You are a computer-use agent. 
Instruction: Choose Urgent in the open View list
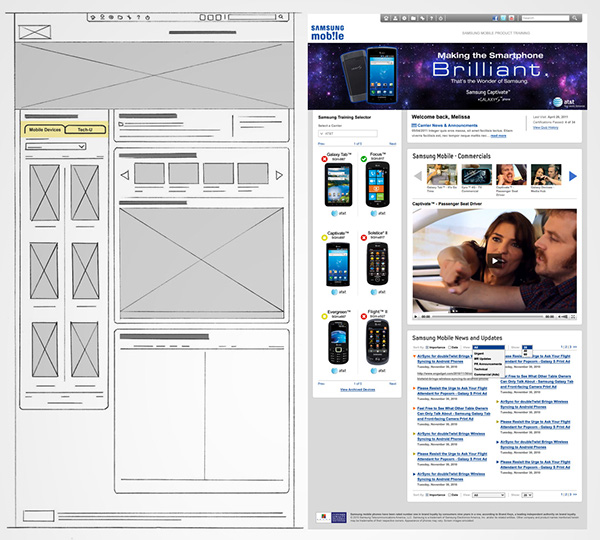tap(479, 354)
